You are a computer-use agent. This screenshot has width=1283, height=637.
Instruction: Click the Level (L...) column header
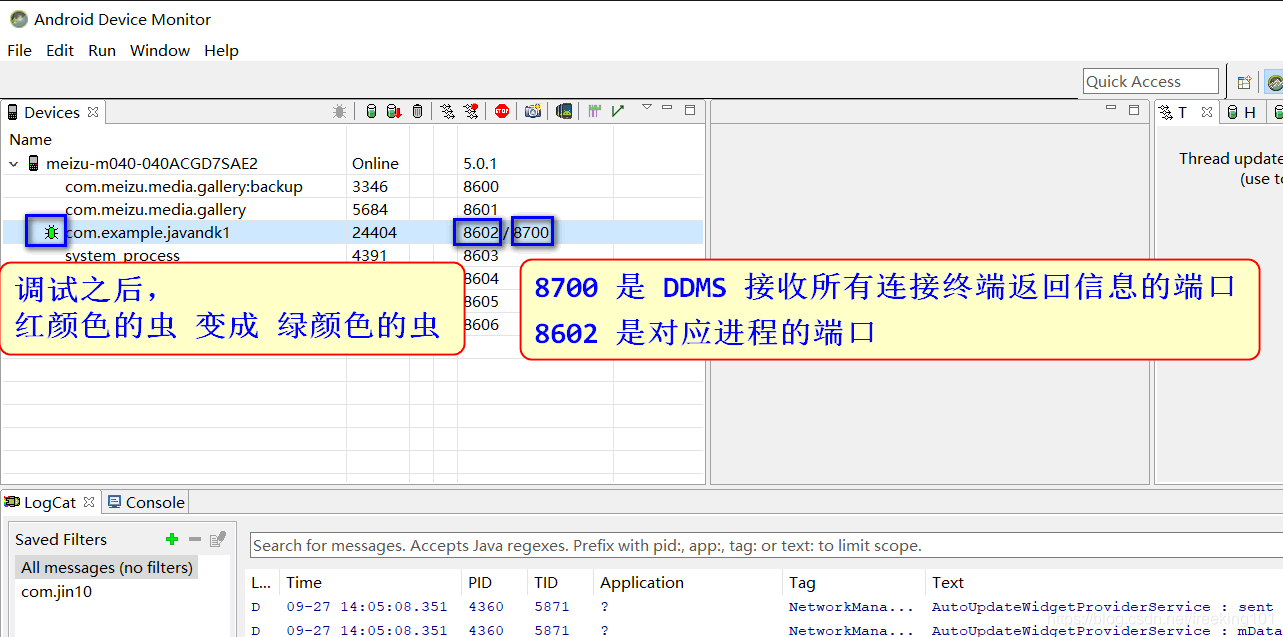260,582
